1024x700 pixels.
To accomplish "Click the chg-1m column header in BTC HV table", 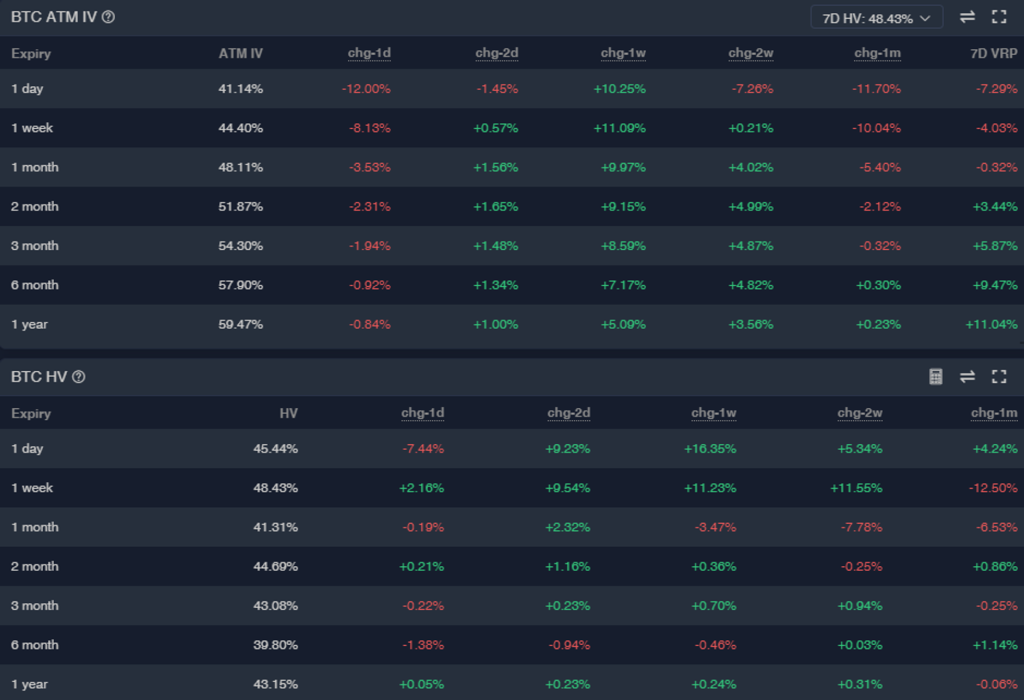I will (x=994, y=413).
